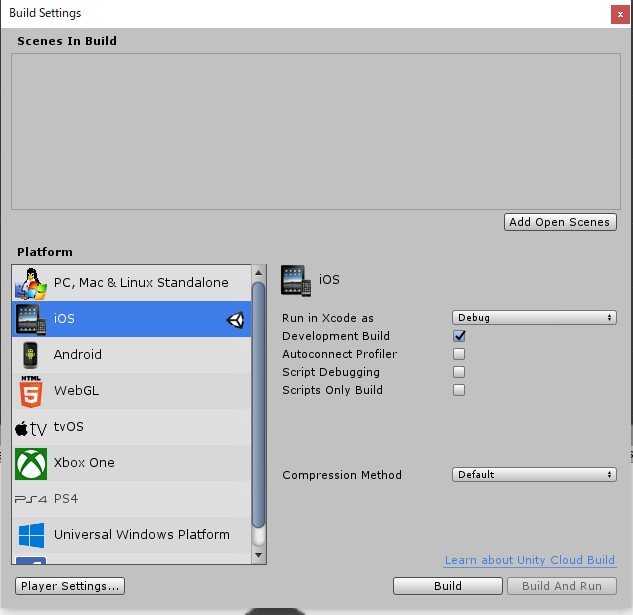Viewport: 633px width, 615px height.
Task: Click the Build And Run button
Action: (x=562, y=586)
